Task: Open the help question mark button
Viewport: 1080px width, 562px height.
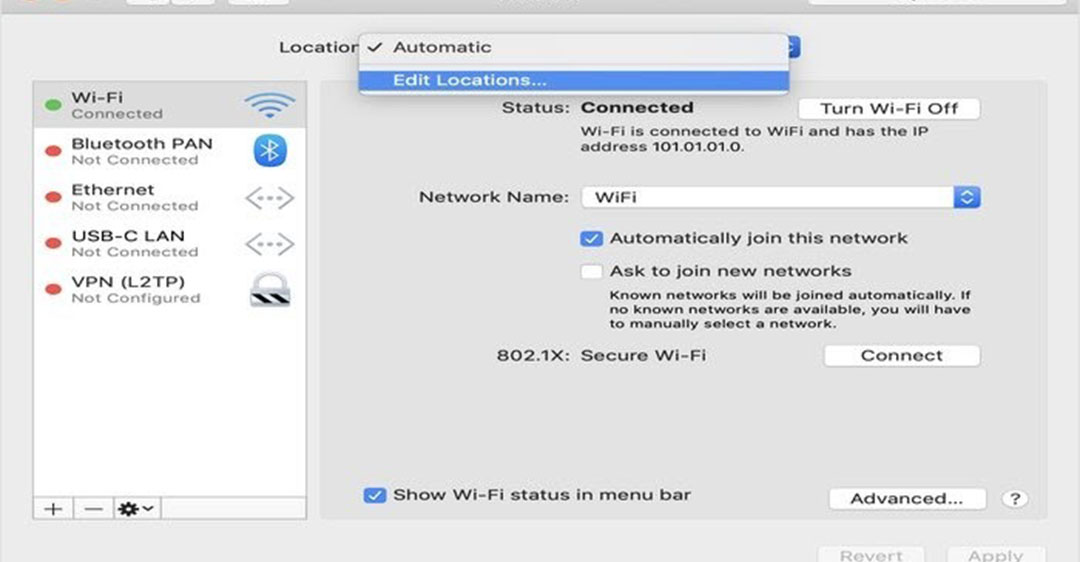Action: pyautogui.click(x=1015, y=499)
